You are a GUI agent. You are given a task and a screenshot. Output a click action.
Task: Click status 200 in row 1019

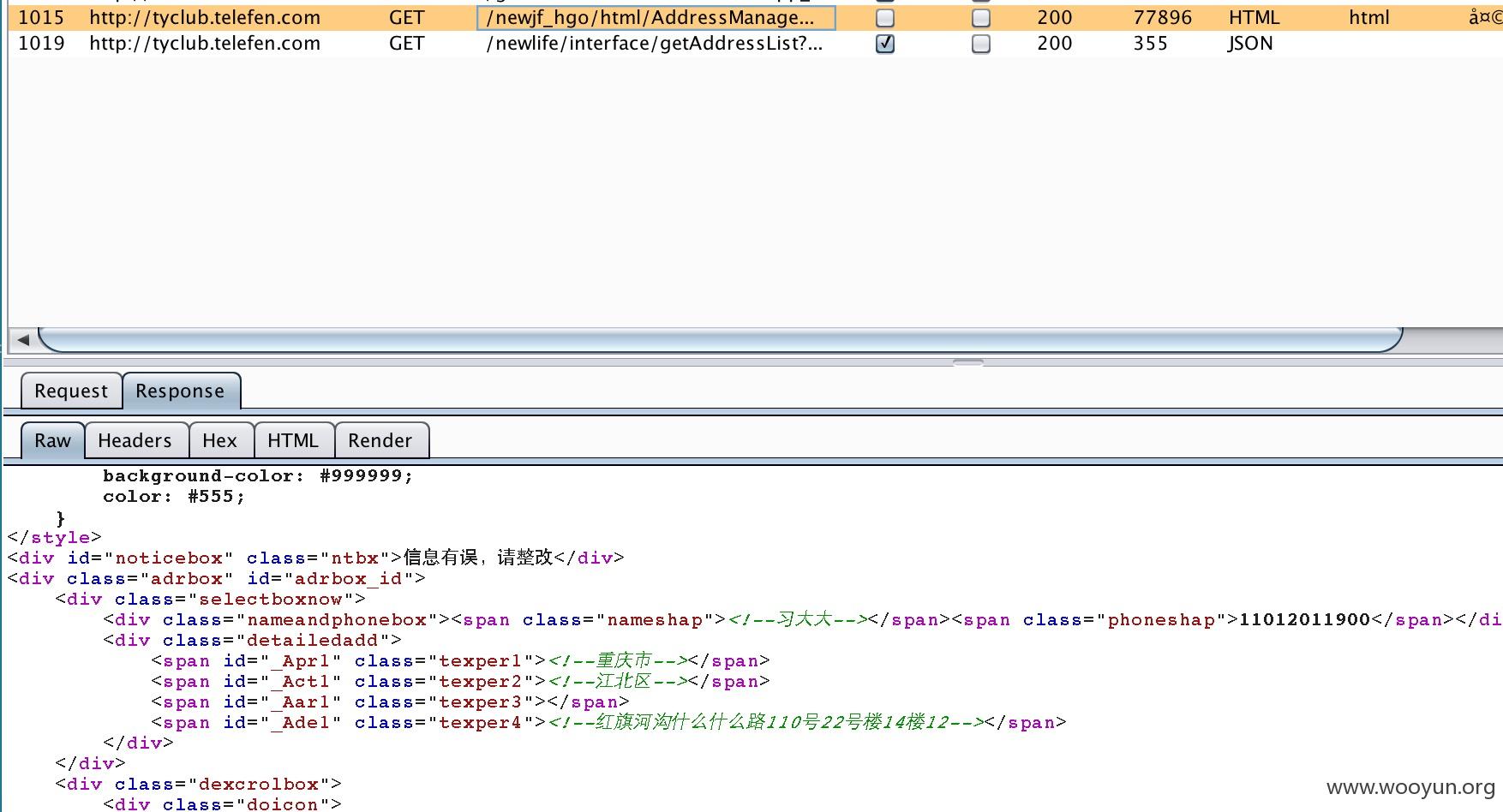[x=1054, y=44]
